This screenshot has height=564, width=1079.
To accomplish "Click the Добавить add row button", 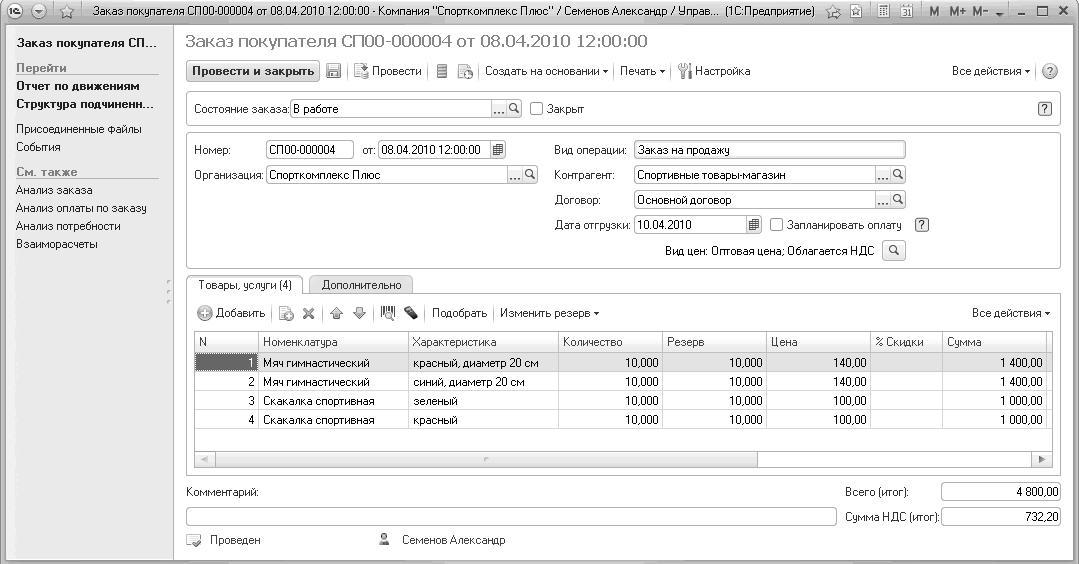I will [231, 313].
